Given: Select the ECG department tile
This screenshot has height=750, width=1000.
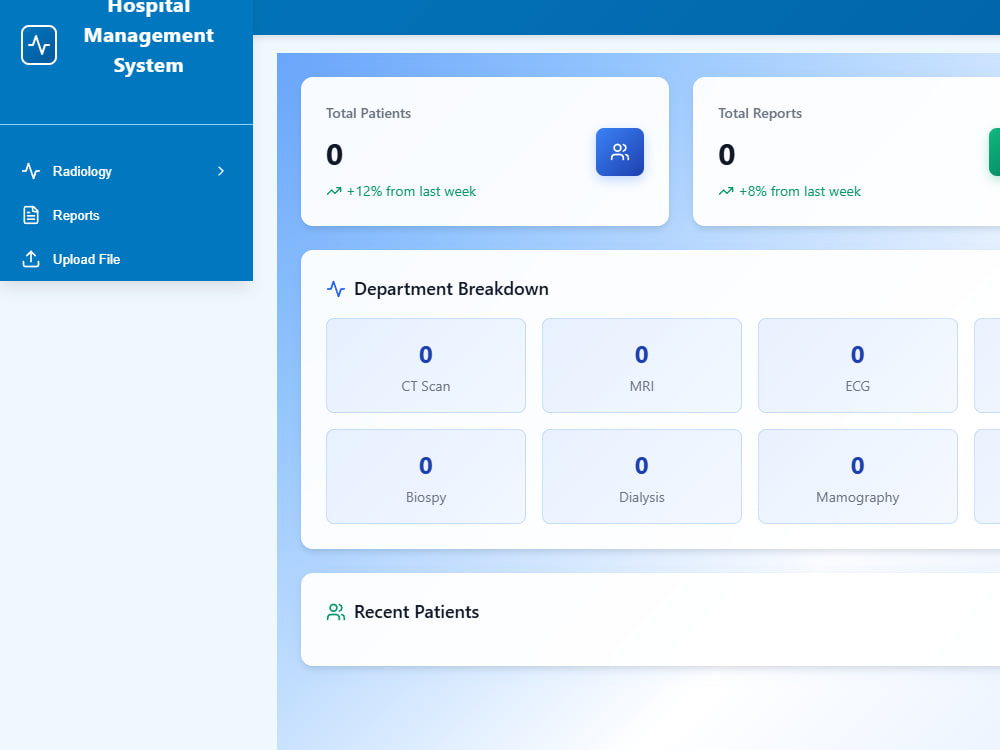Looking at the screenshot, I should click(x=857, y=365).
